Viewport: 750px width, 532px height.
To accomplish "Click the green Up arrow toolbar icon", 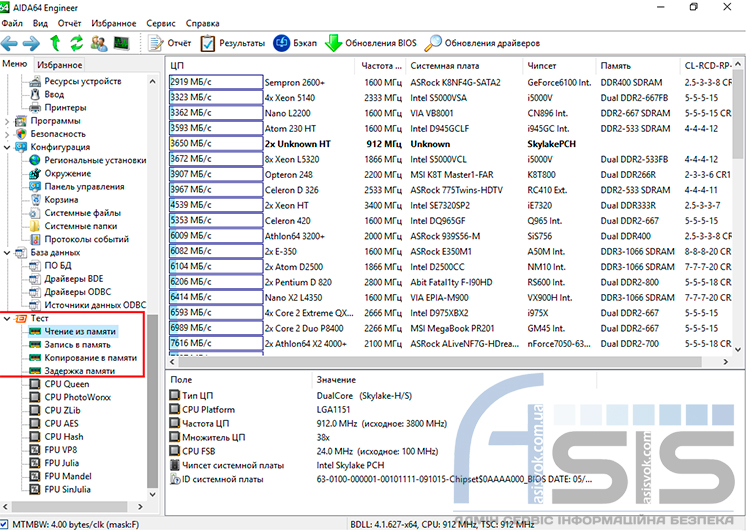I will [55, 44].
